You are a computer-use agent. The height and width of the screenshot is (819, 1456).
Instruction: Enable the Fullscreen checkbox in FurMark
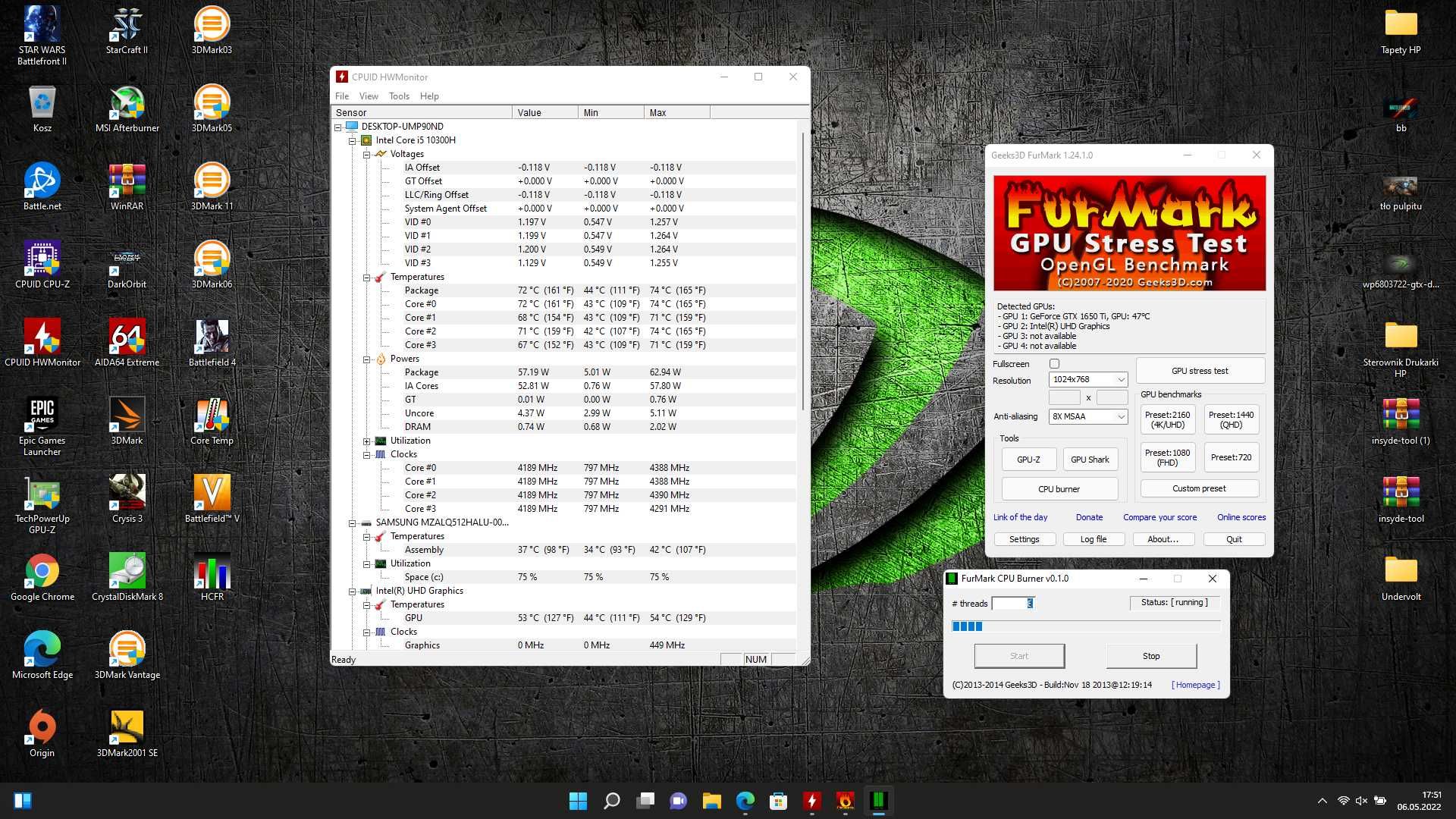[x=1054, y=364]
